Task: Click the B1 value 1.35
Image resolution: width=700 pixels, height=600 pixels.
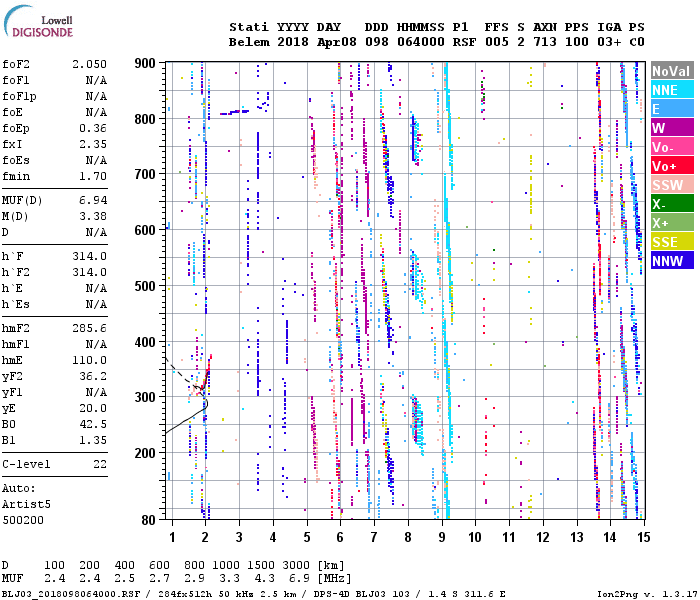Action: point(93,440)
